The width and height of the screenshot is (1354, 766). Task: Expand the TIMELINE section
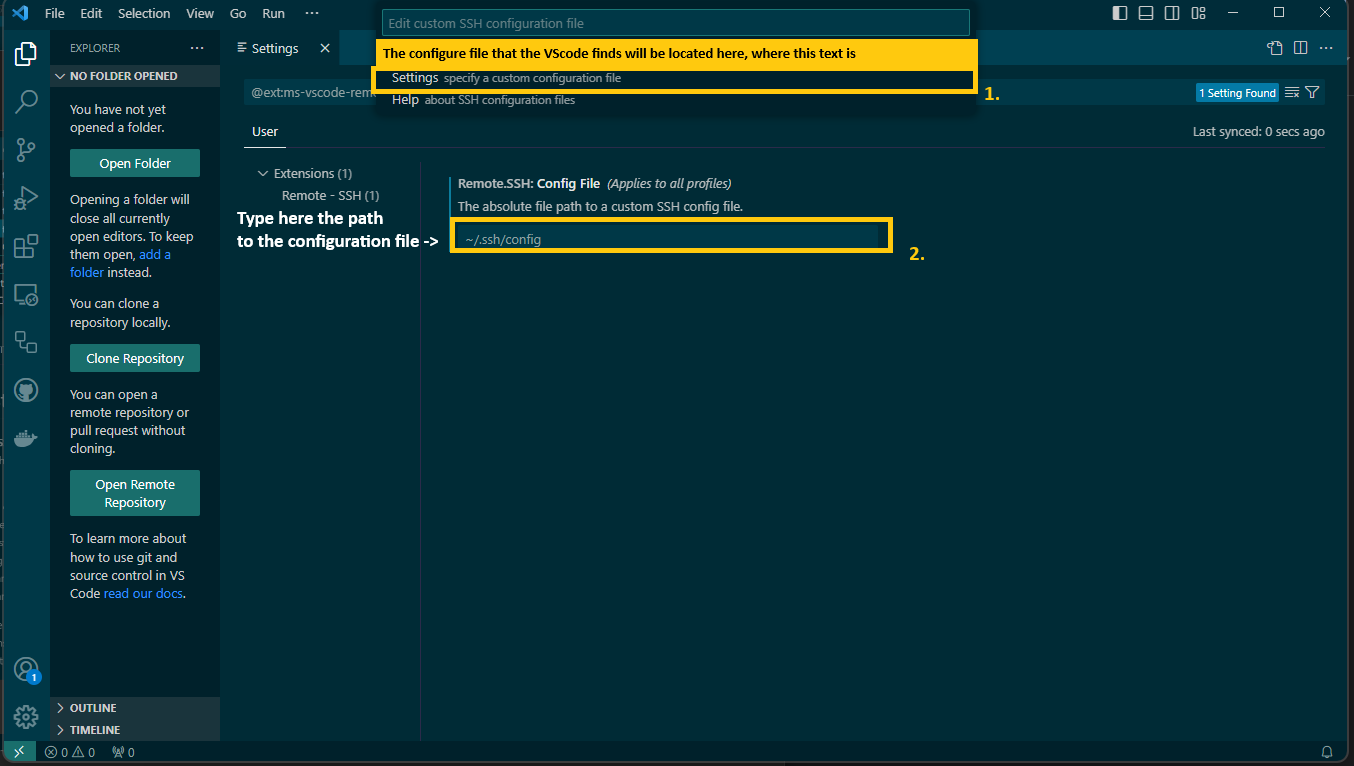click(x=96, y=729)
